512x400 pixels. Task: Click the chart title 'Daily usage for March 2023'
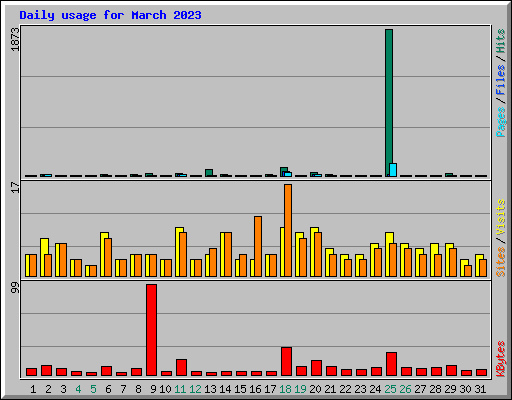[x=110, y=15]
